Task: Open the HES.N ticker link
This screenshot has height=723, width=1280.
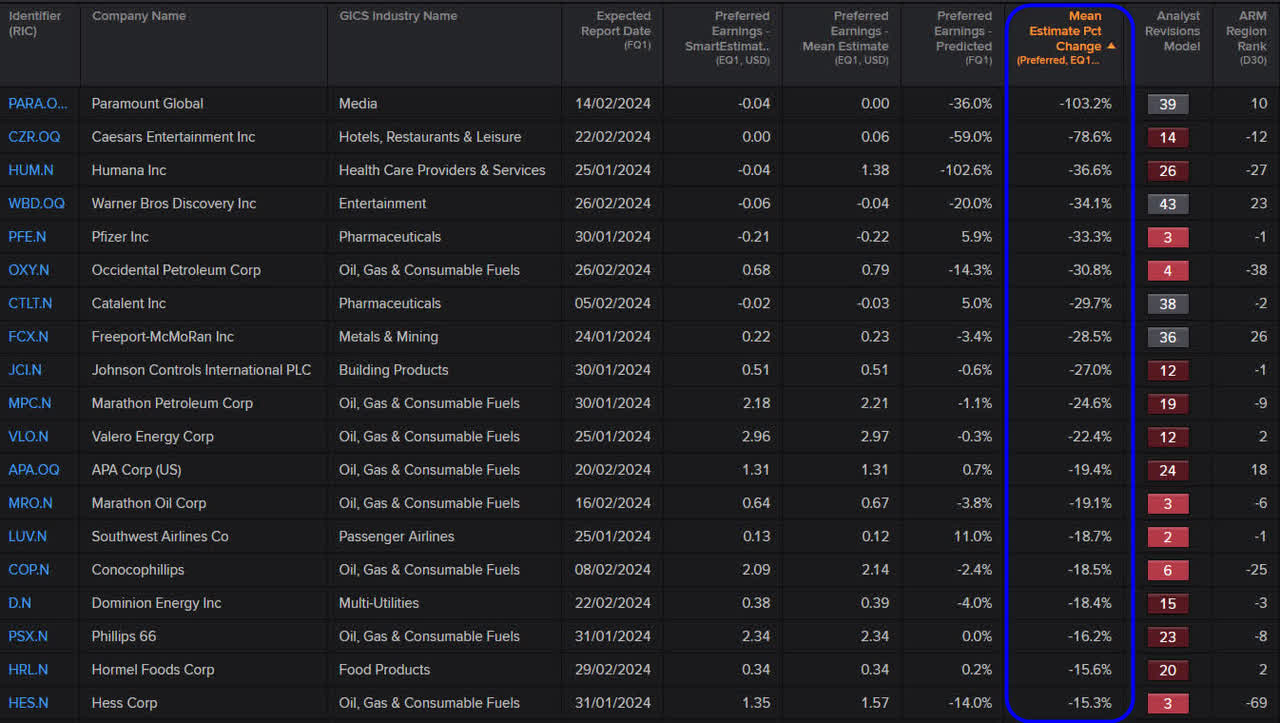Action: 28,703
